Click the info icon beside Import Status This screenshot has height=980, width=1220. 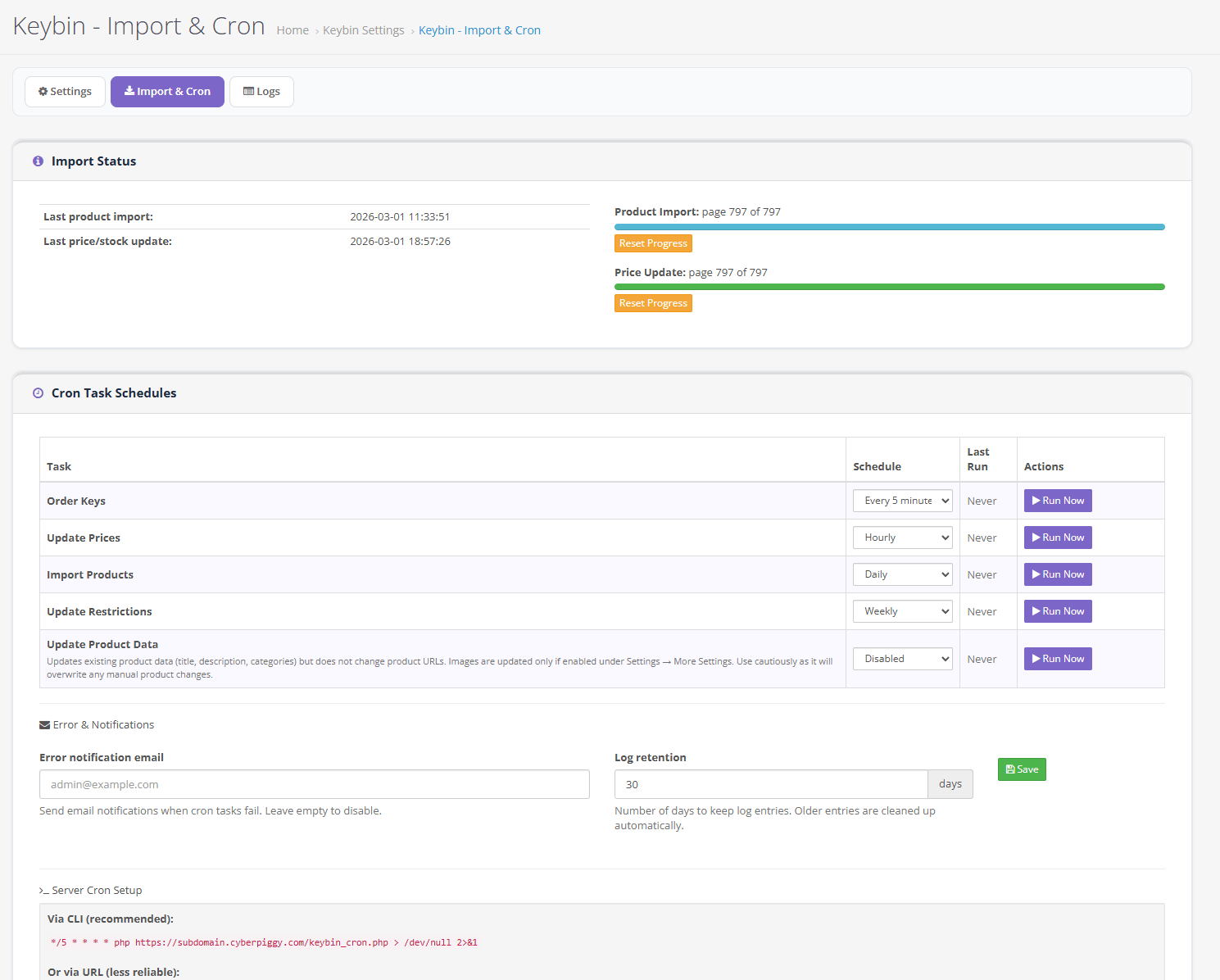pos(38,161)
